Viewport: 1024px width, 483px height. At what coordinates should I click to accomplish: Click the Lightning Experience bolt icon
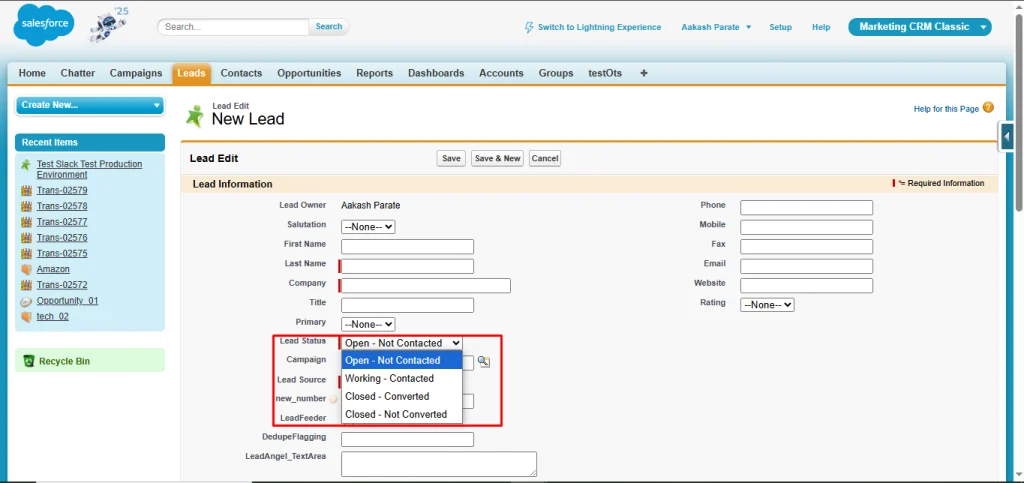(529, 27)
